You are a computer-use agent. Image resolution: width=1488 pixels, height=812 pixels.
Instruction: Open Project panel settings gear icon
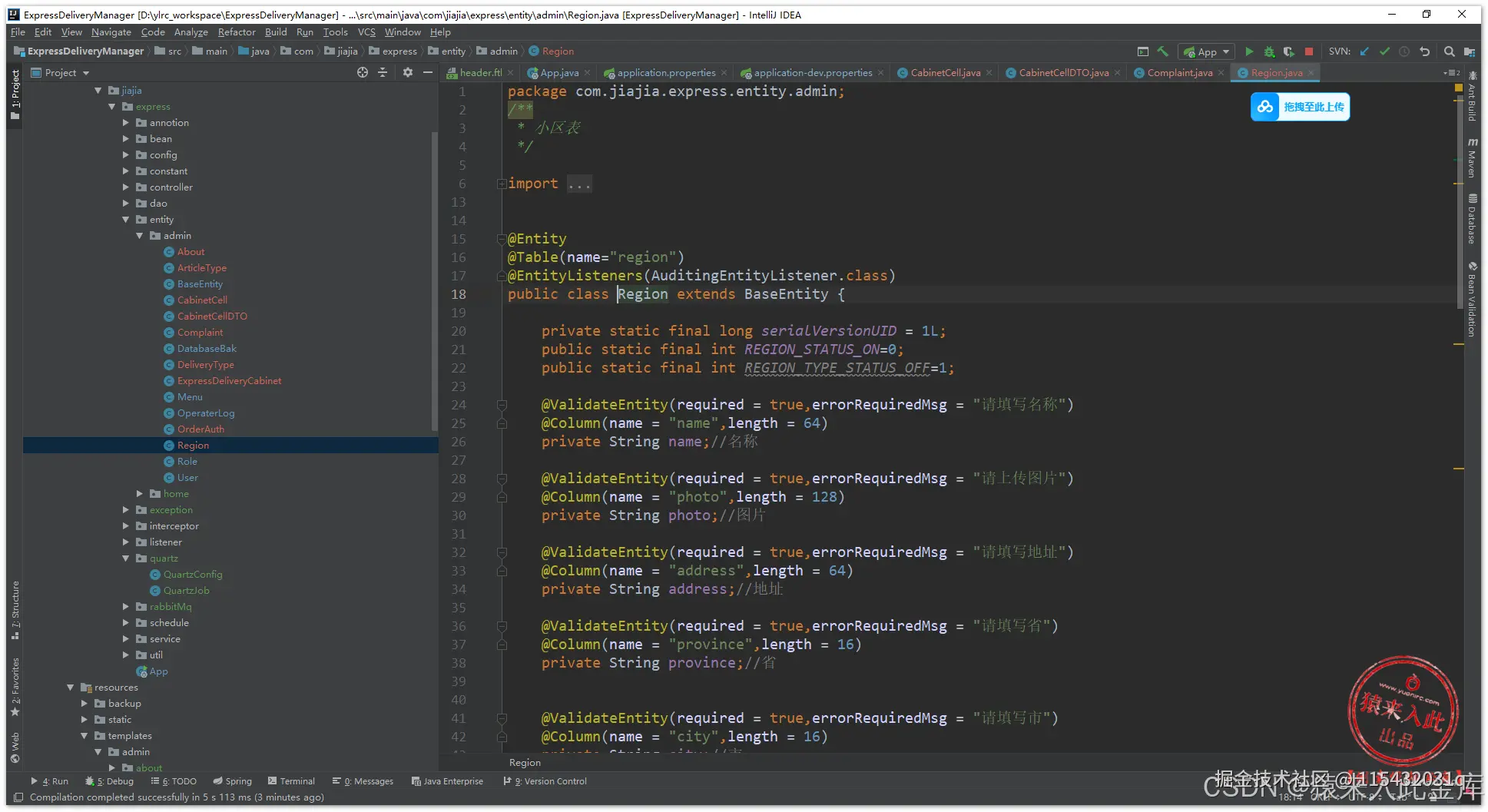pos(408,72)
